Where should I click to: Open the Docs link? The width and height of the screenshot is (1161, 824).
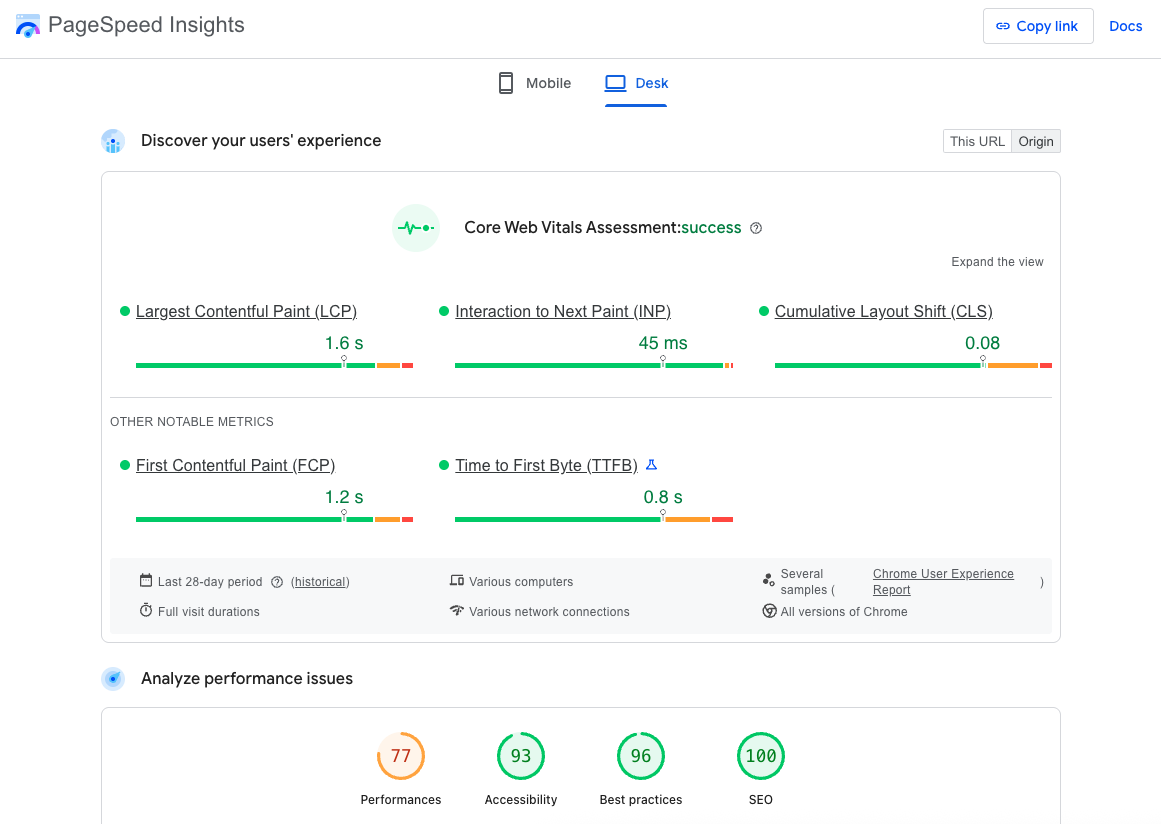1125,27
